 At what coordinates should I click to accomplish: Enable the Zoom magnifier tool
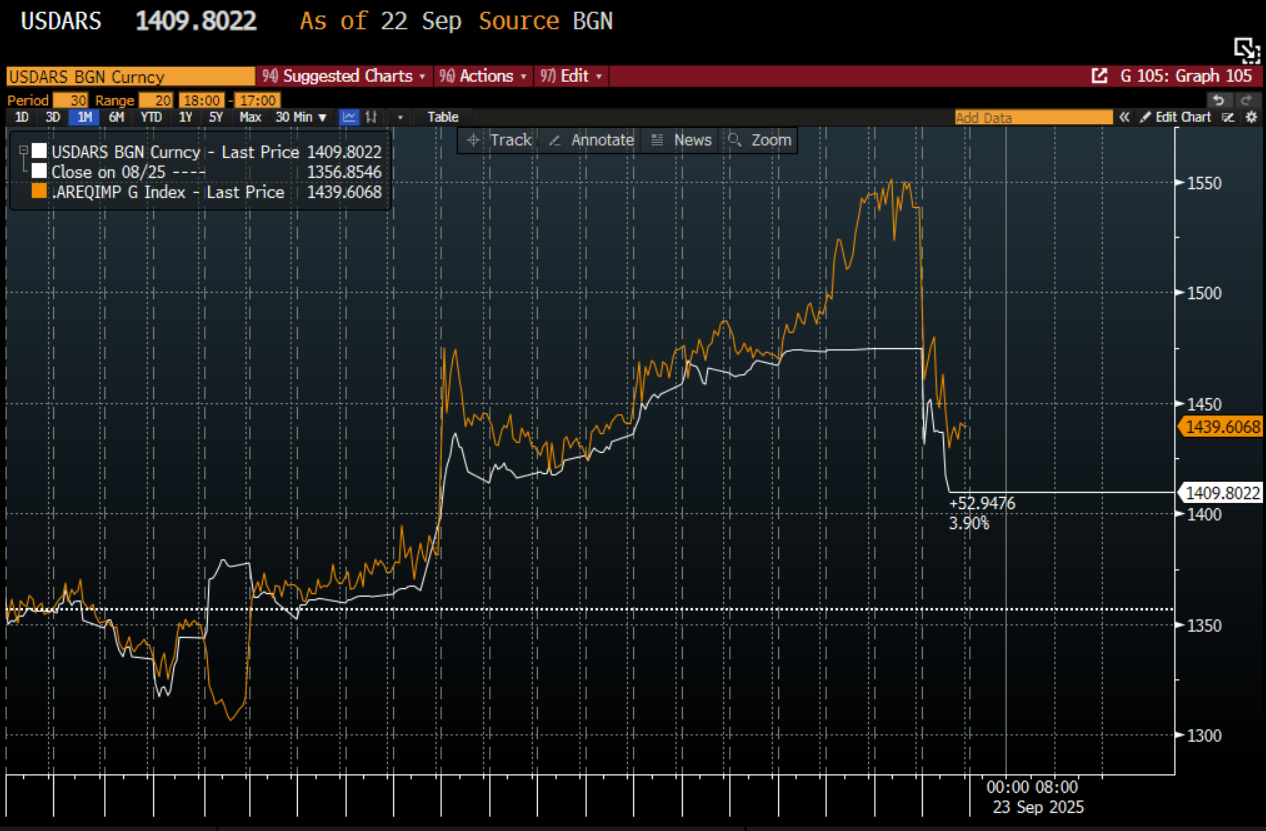(x=759, y=140)
